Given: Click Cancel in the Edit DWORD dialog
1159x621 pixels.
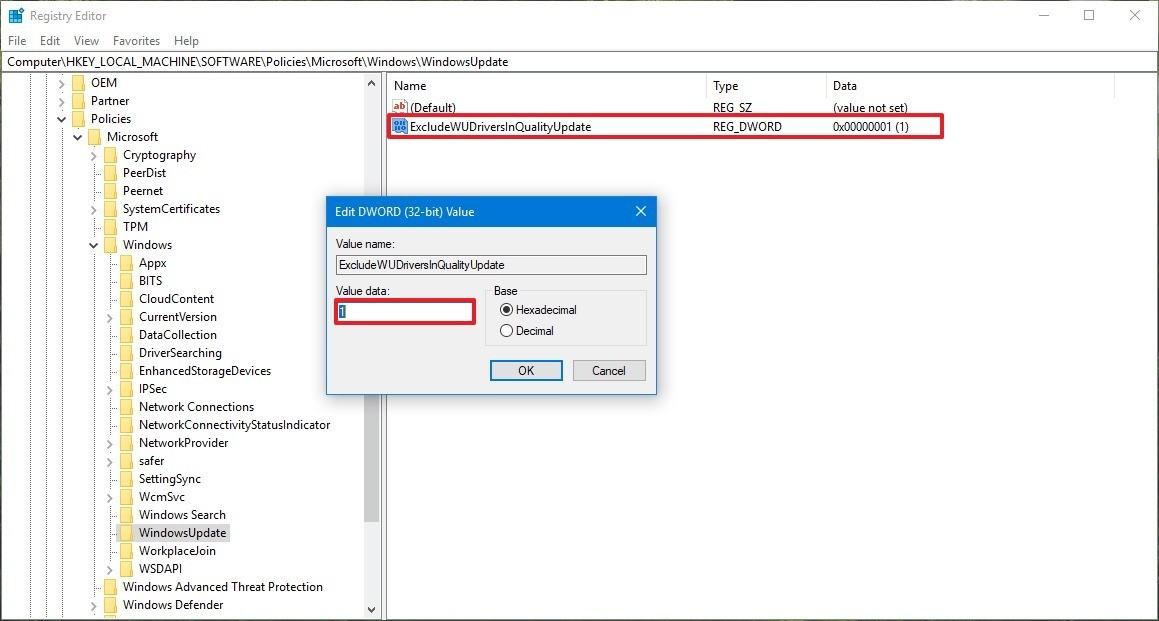Looking at the screenshot, I should 609,370.
